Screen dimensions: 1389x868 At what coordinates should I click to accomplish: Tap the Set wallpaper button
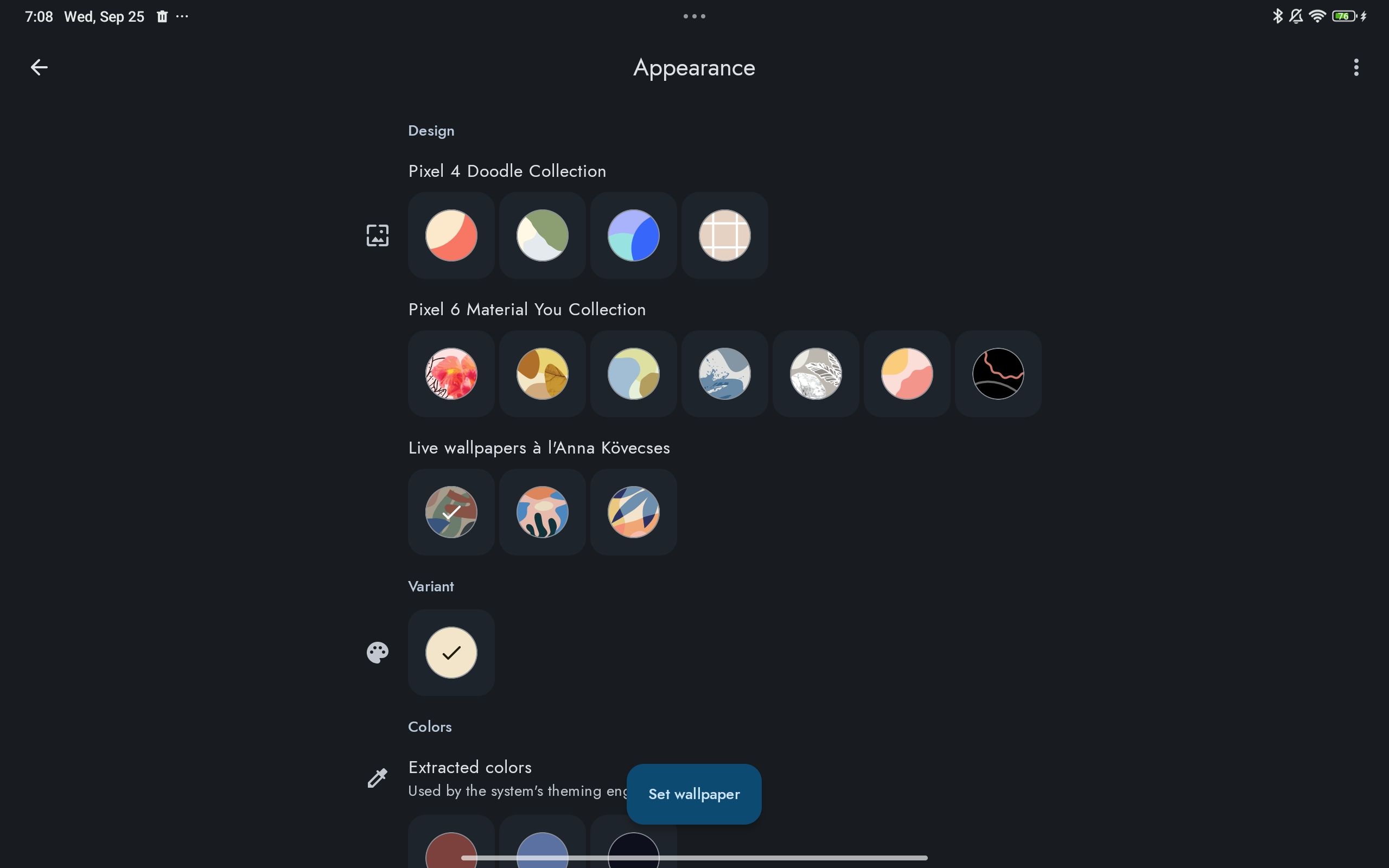694,793
